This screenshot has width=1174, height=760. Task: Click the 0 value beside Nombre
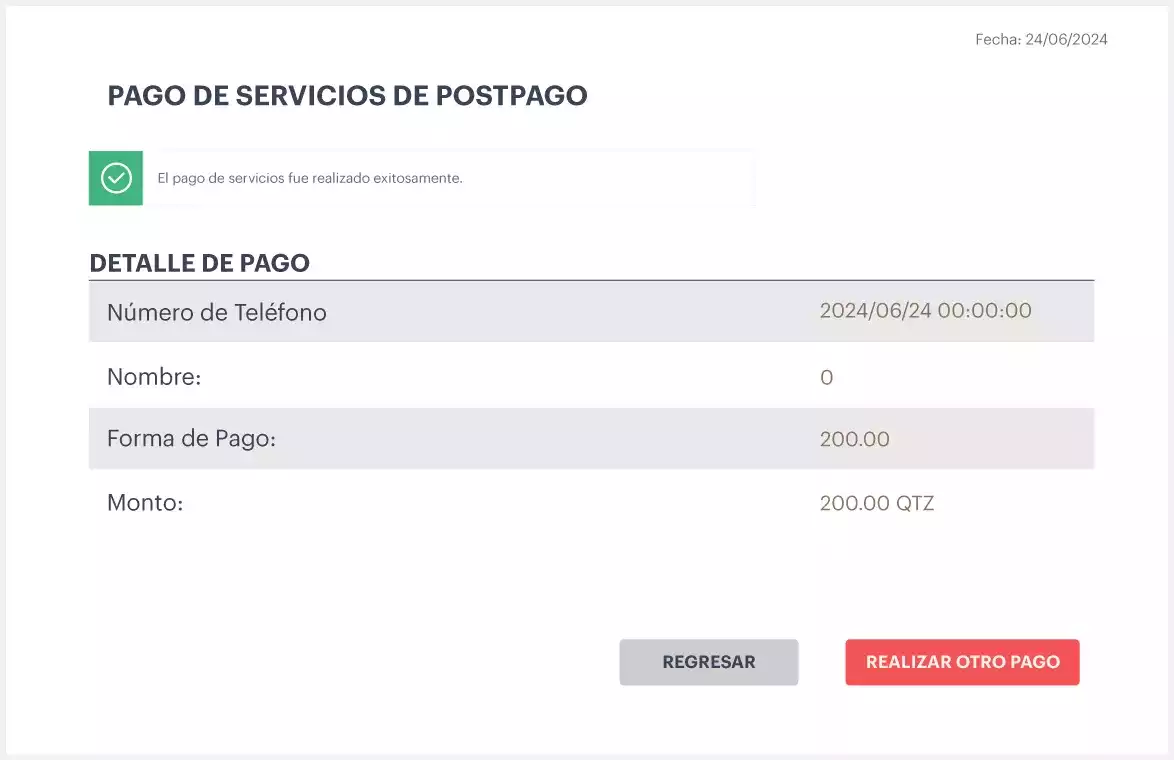click(826, 378)
